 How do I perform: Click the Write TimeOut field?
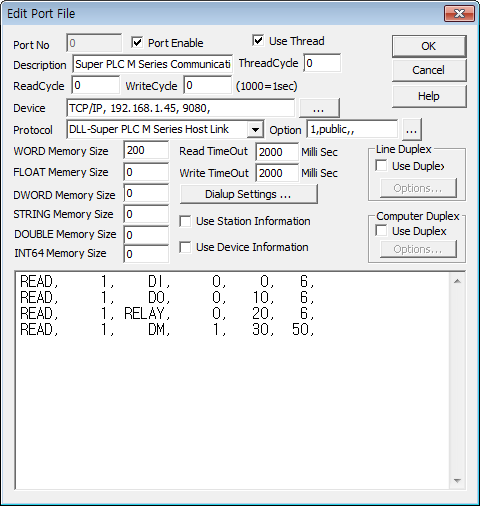point(277,173)
